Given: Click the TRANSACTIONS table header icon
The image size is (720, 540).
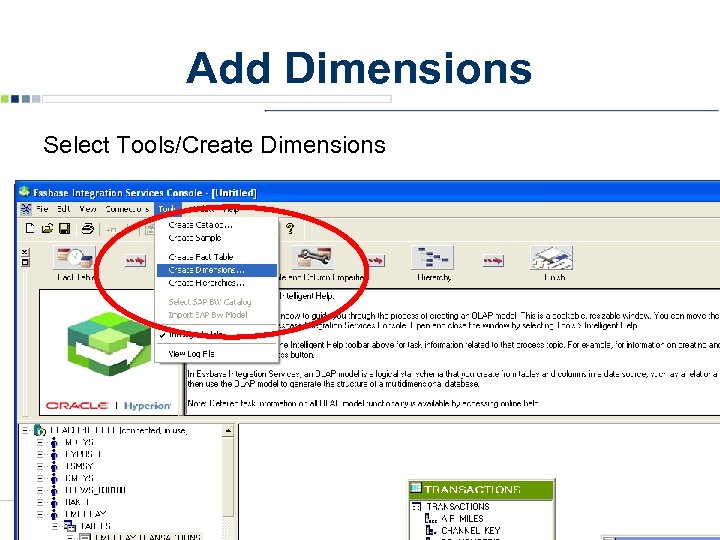Looking at the screenshot, I should 416,488.
